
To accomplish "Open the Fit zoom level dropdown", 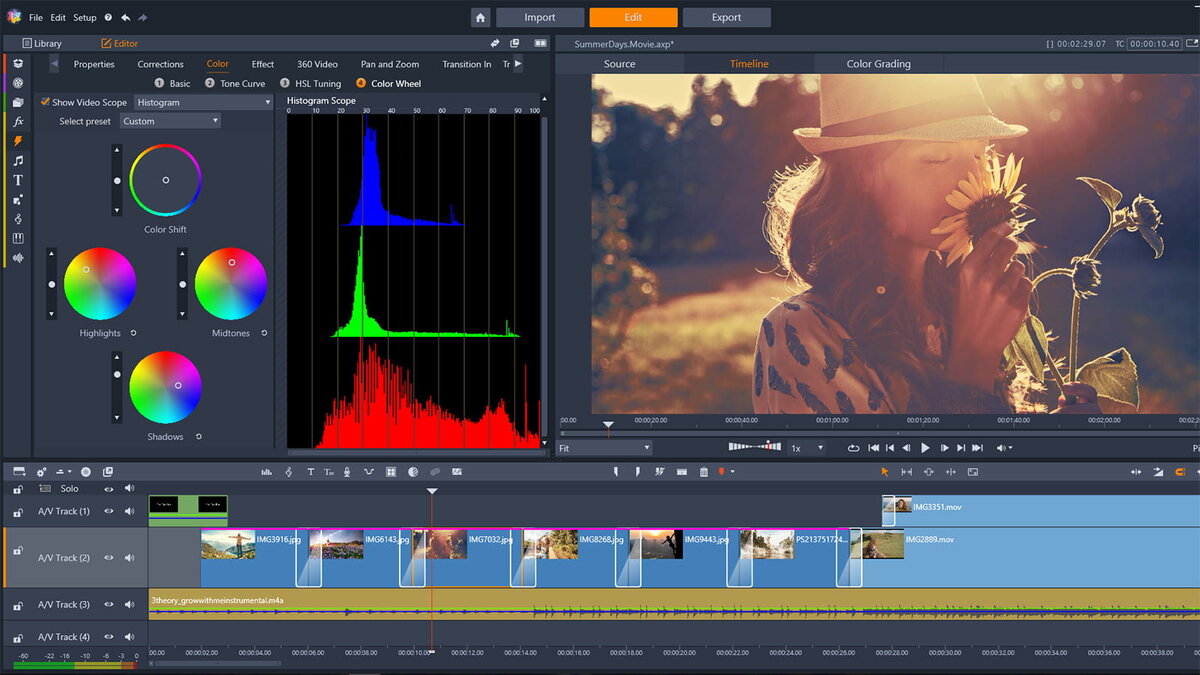I will tap(605, 448).
